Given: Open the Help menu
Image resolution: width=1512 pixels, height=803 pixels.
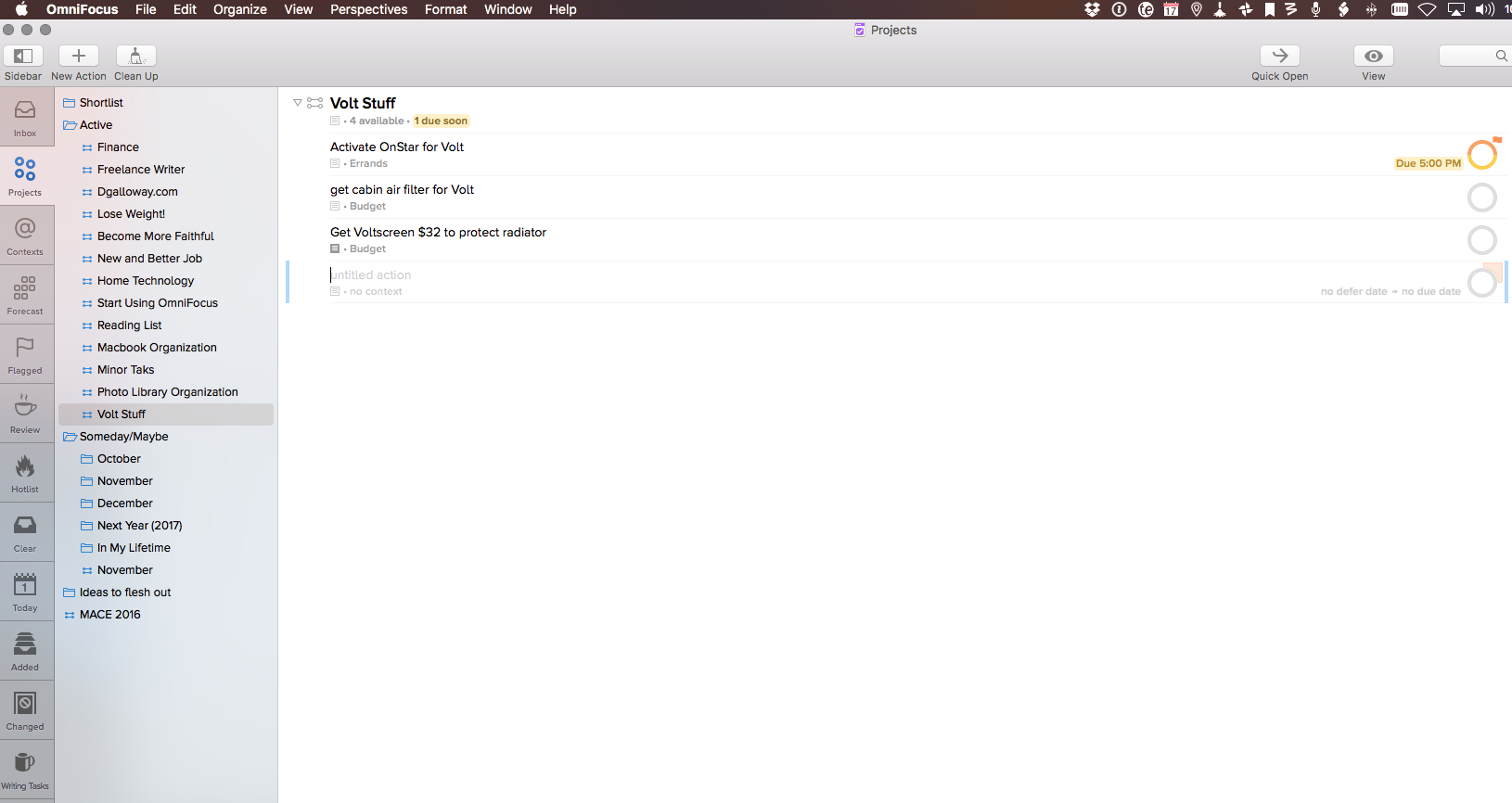Looking at the screenshot, I should click(563, 9).
